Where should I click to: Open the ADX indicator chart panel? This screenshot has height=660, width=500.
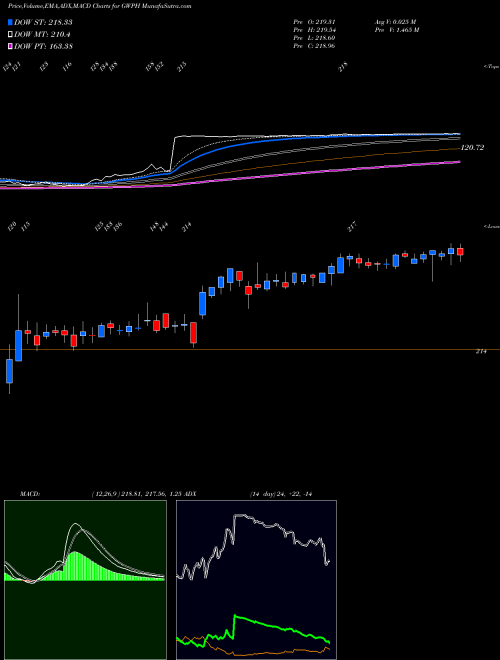tap(256, 580)
